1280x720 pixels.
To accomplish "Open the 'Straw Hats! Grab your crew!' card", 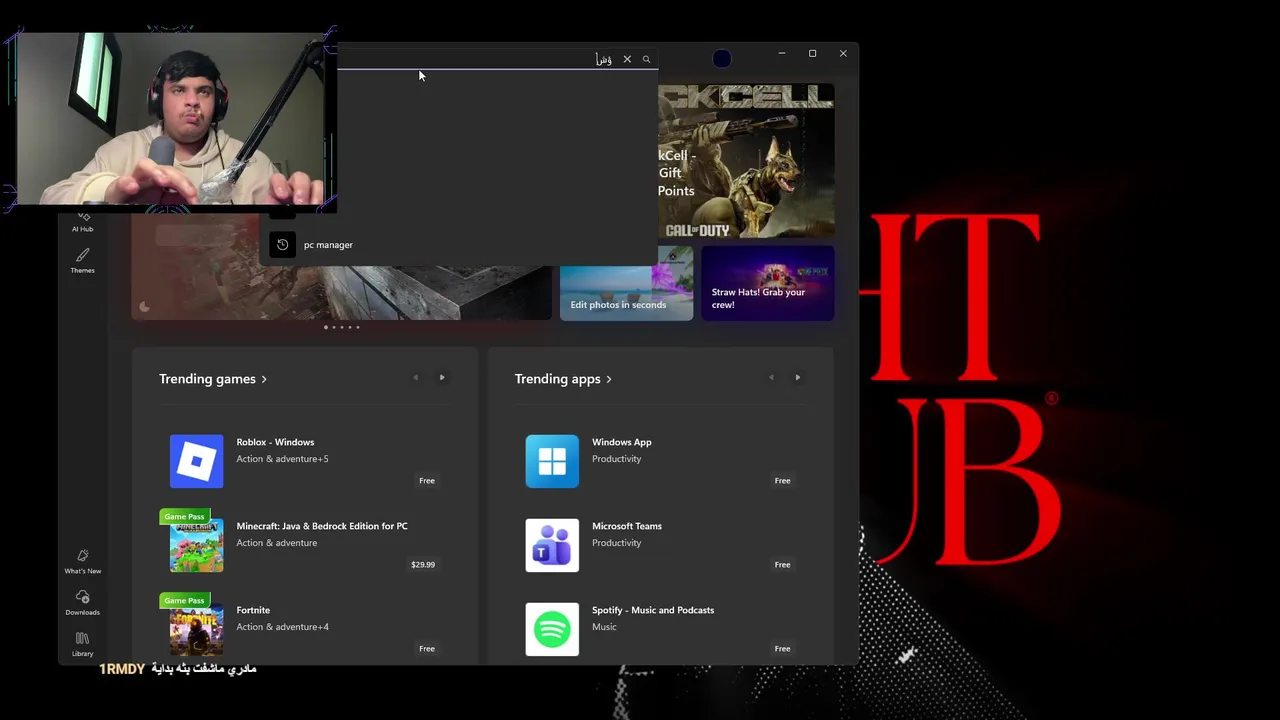I will coord(767,283).
